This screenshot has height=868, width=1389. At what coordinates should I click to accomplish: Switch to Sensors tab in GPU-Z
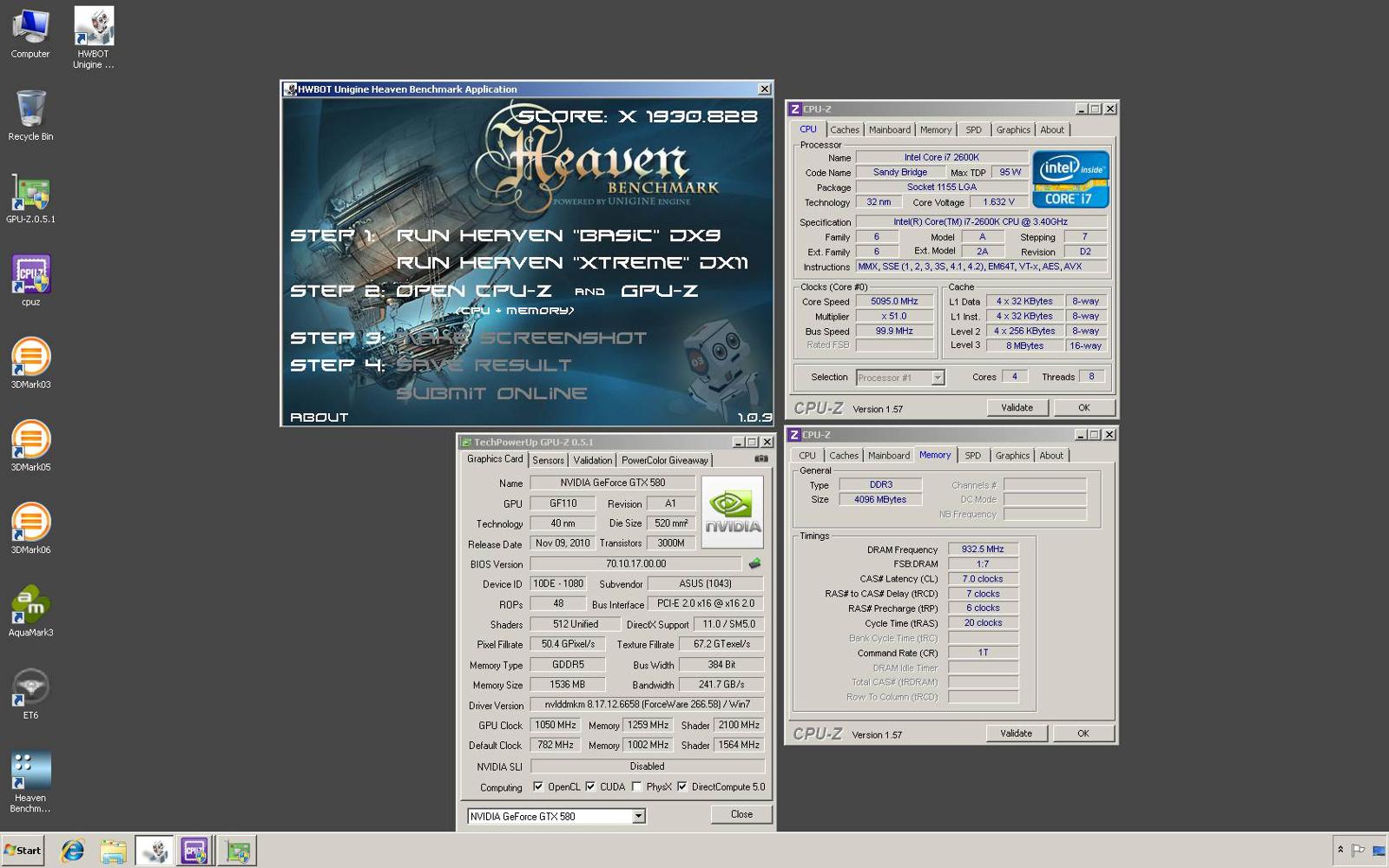[x=548, y=460]
